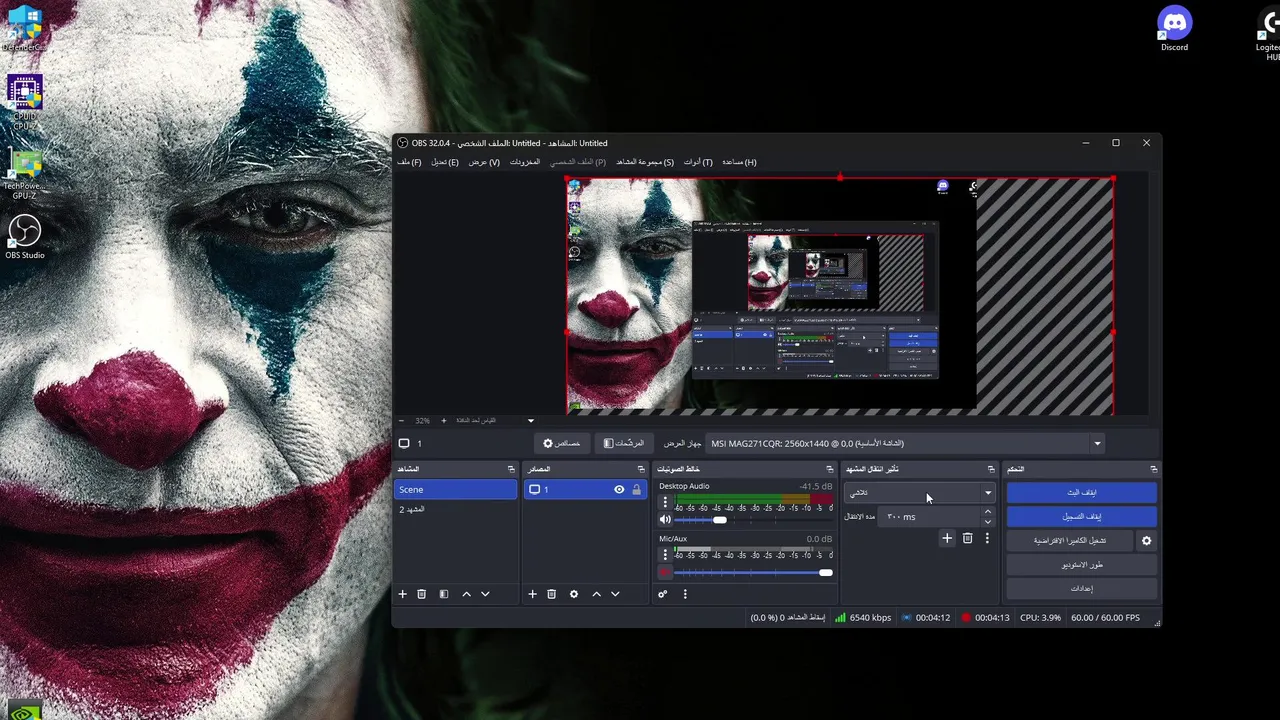
Task: Click the إيقاف التسجيل stop recording button
Action: tap(1082, 517)
